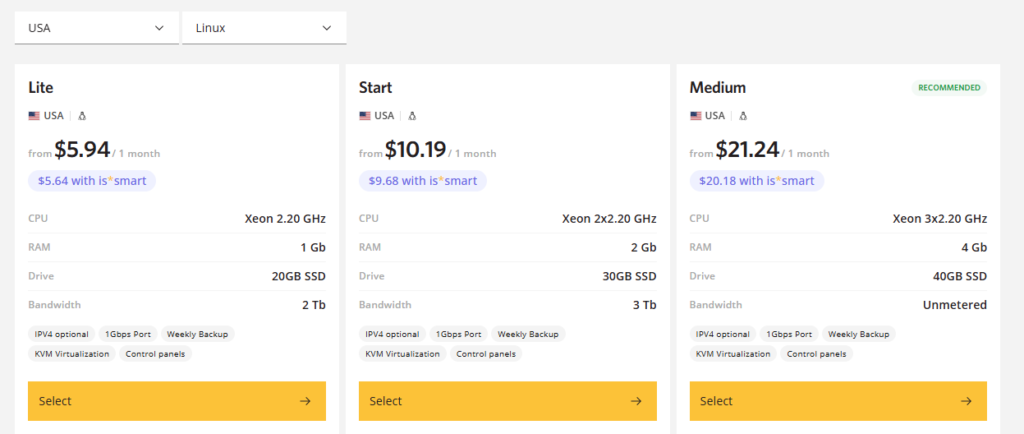Click the $10.19 price
This screenshot has width=1024, height=434.
415,150
